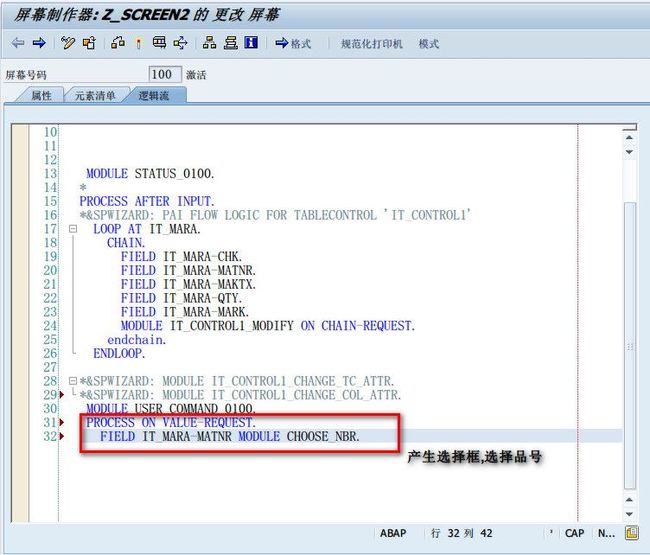
Task: Click the scroll up arrow at top of editor
Action: click(629, 138)
